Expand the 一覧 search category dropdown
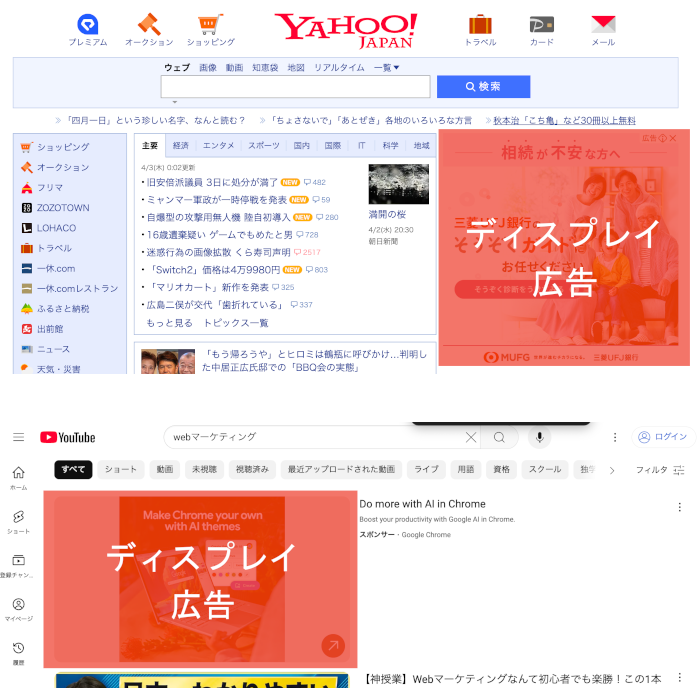 [x=386, y=67]
